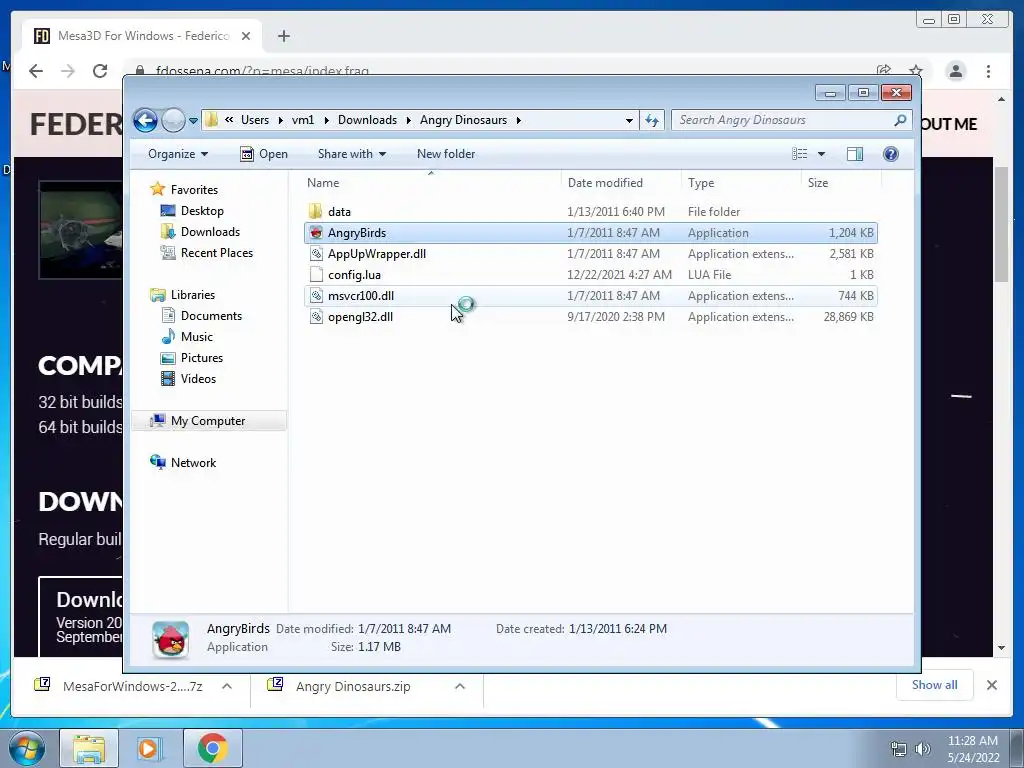
Task: Click Windows Explorer taskbar icon
Action: pyautogui.click(x=89, y=748)
